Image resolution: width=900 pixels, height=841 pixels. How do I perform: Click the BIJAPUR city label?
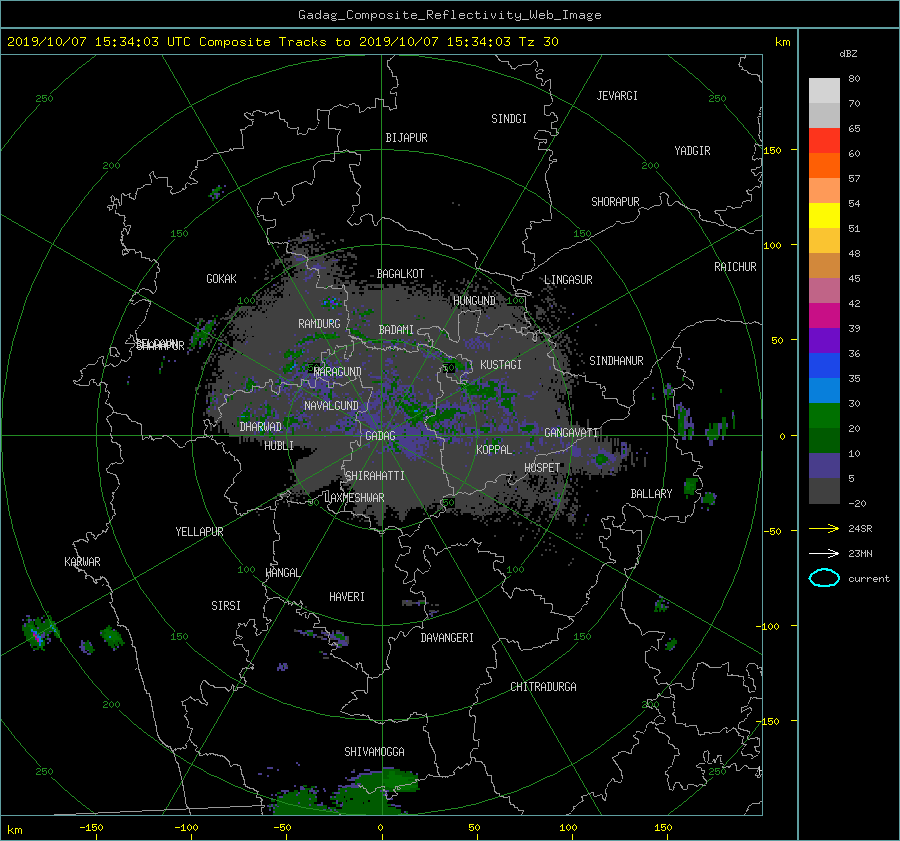point(406,138)
